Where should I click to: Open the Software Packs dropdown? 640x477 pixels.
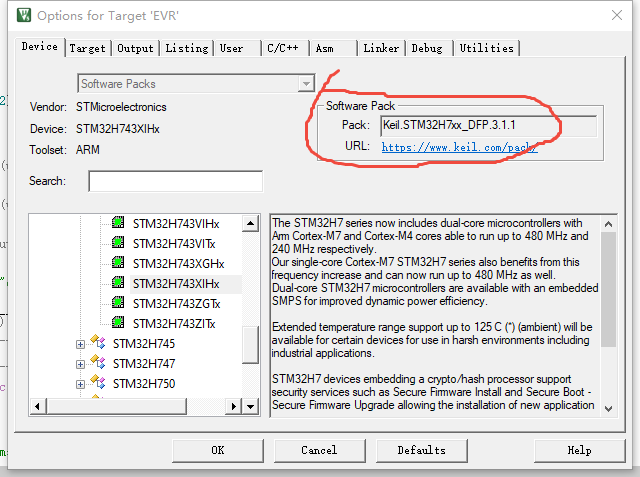[x=306, y=84]
